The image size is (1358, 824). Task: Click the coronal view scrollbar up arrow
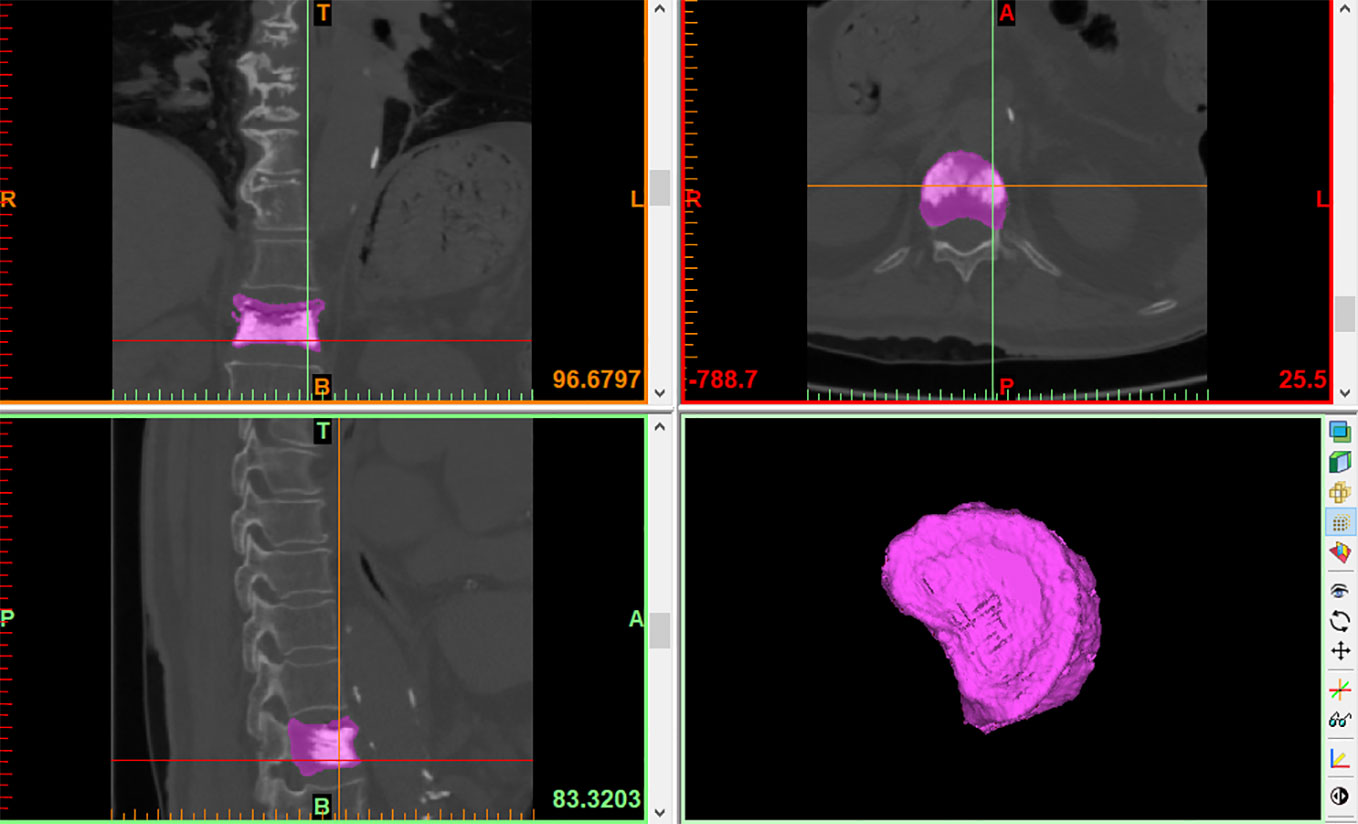(x=659, y=9)
